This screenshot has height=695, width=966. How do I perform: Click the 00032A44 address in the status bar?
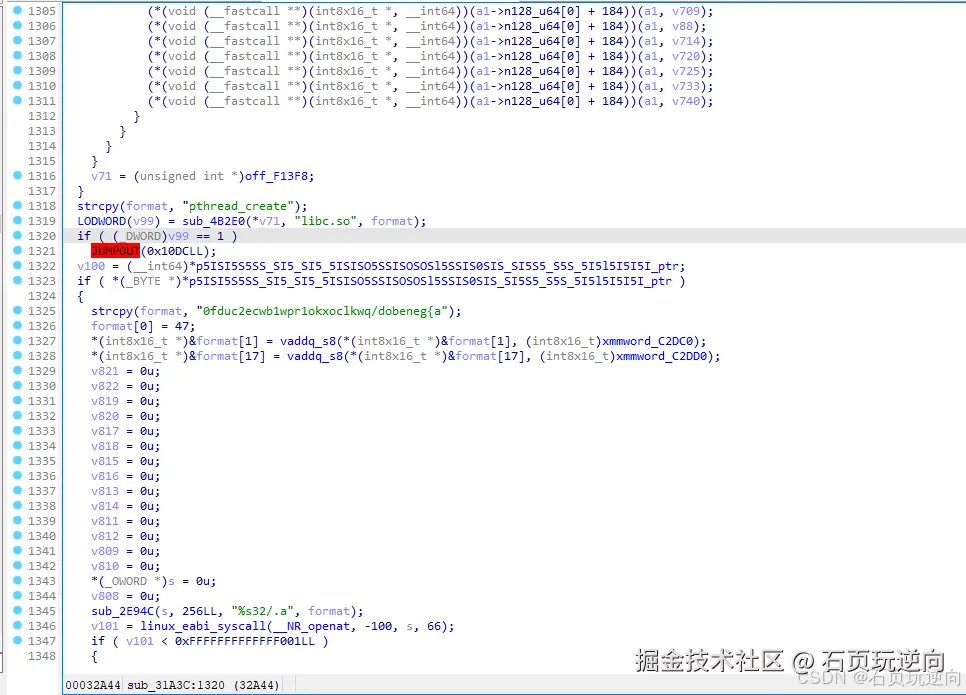coord(92,685)
